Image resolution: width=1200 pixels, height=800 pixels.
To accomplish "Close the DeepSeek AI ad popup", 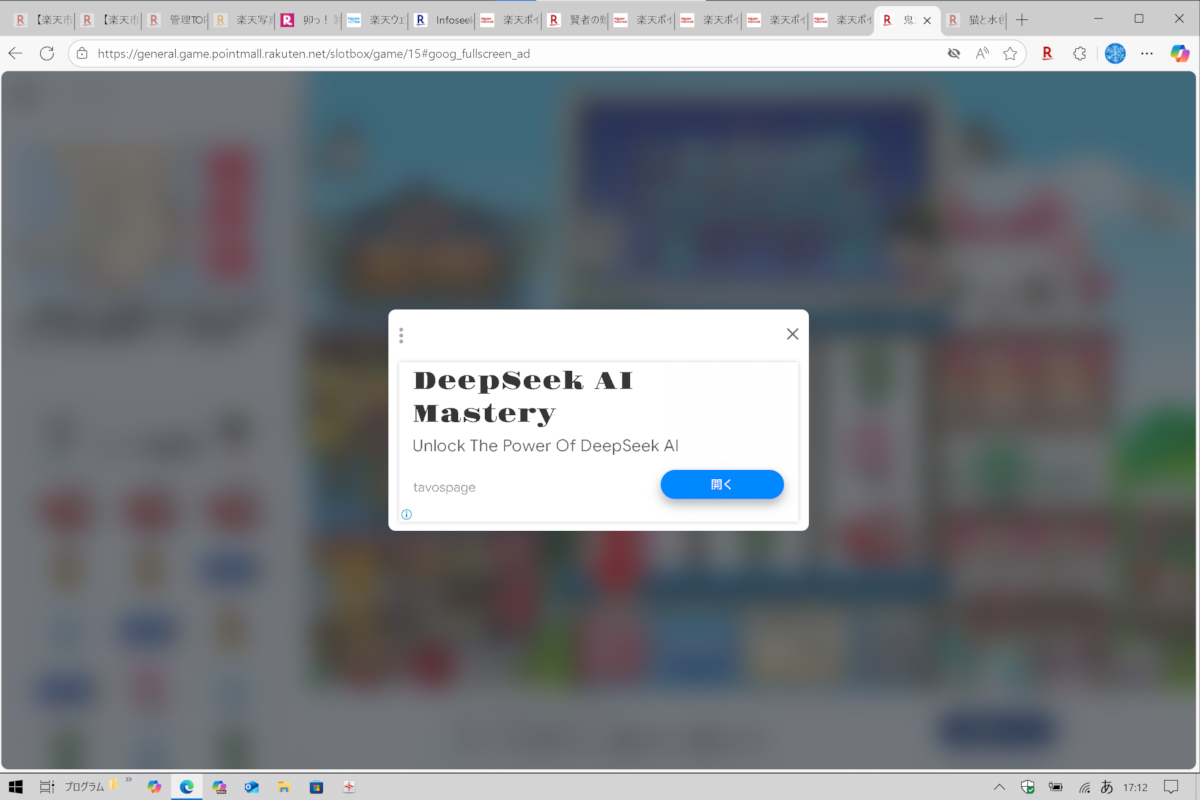I will tap(792, 334).
